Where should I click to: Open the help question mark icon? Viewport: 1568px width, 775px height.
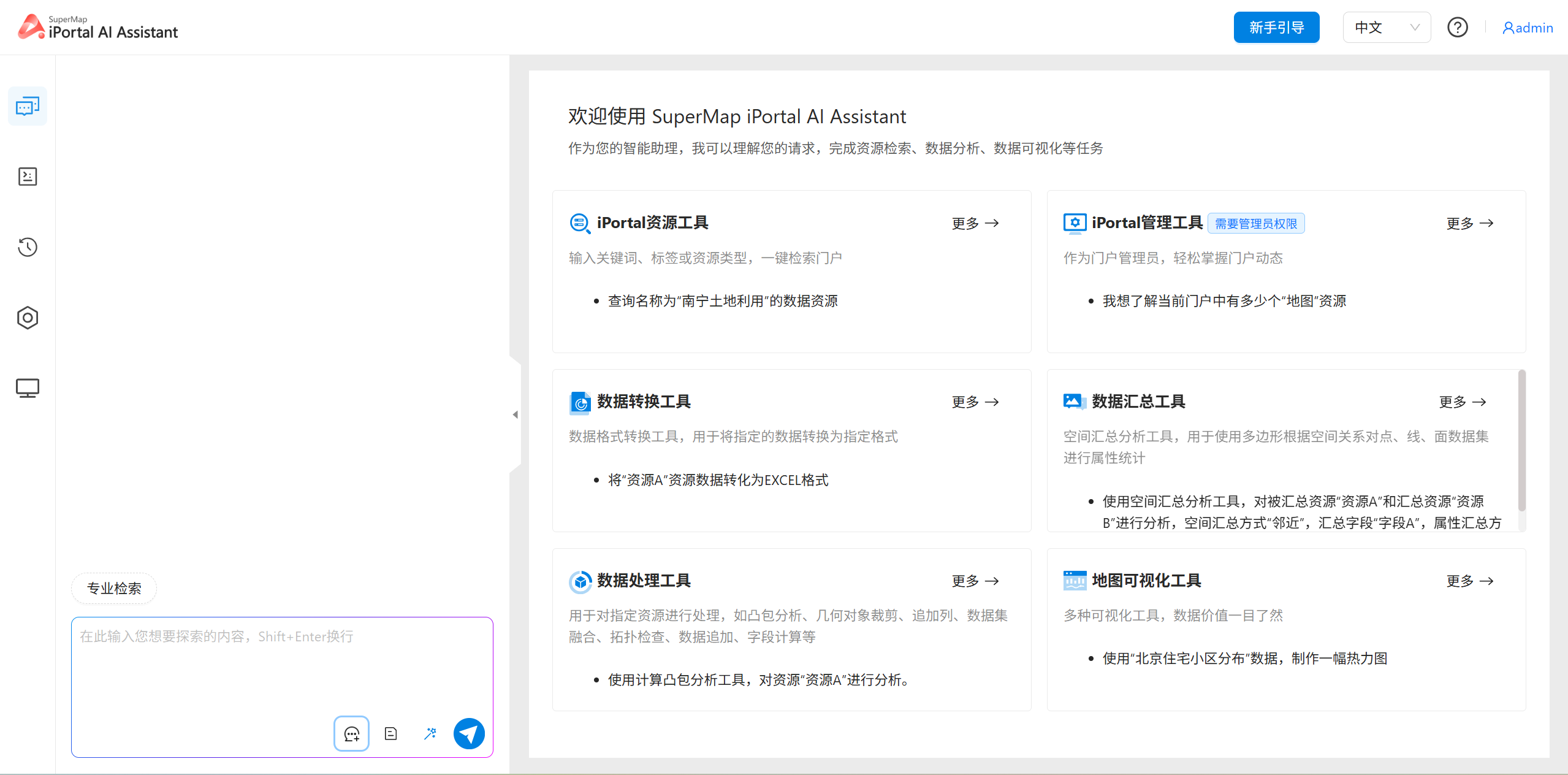1457,28
